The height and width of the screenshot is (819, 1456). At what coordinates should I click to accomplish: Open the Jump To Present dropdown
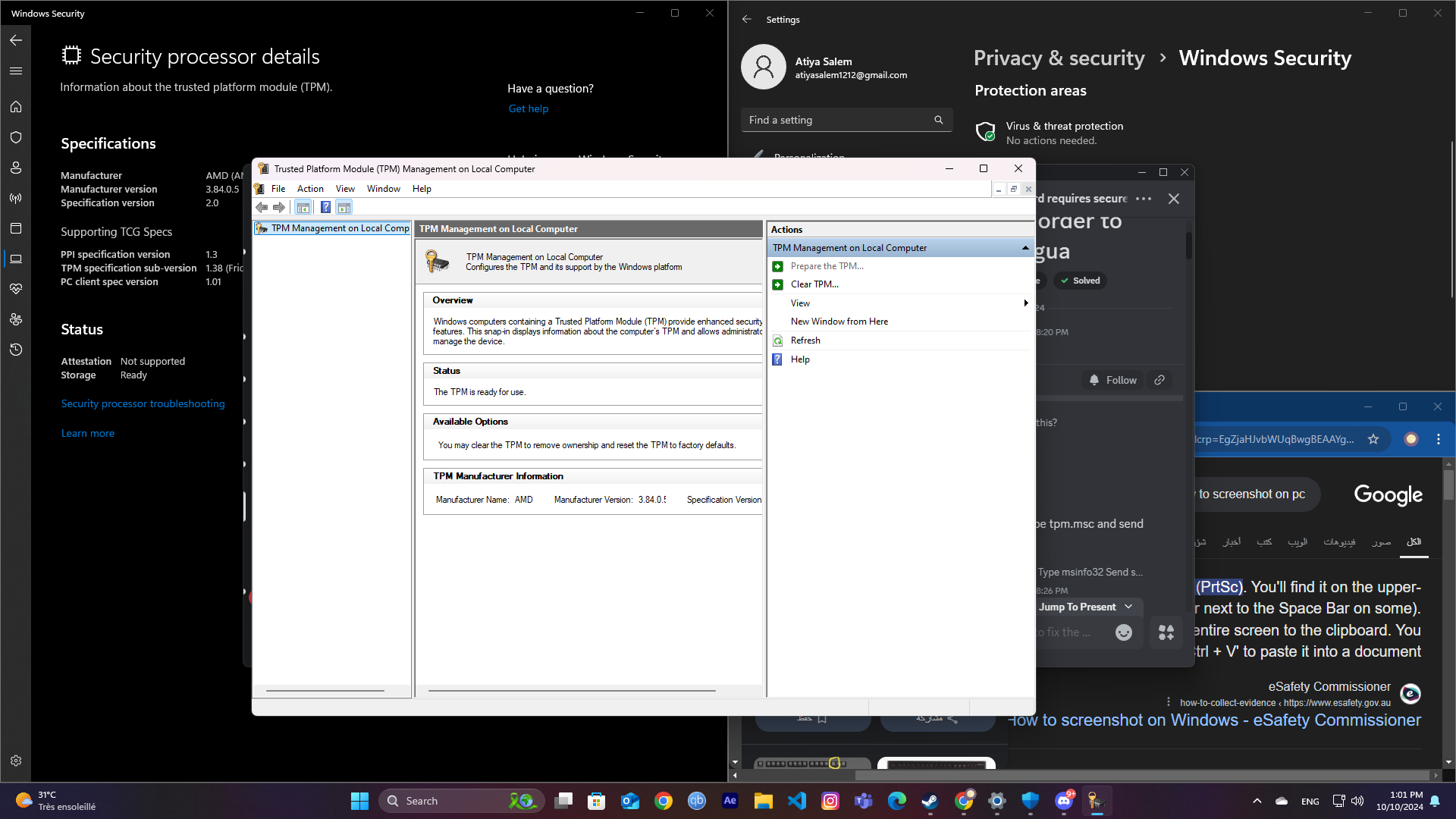coord(1085,607)
